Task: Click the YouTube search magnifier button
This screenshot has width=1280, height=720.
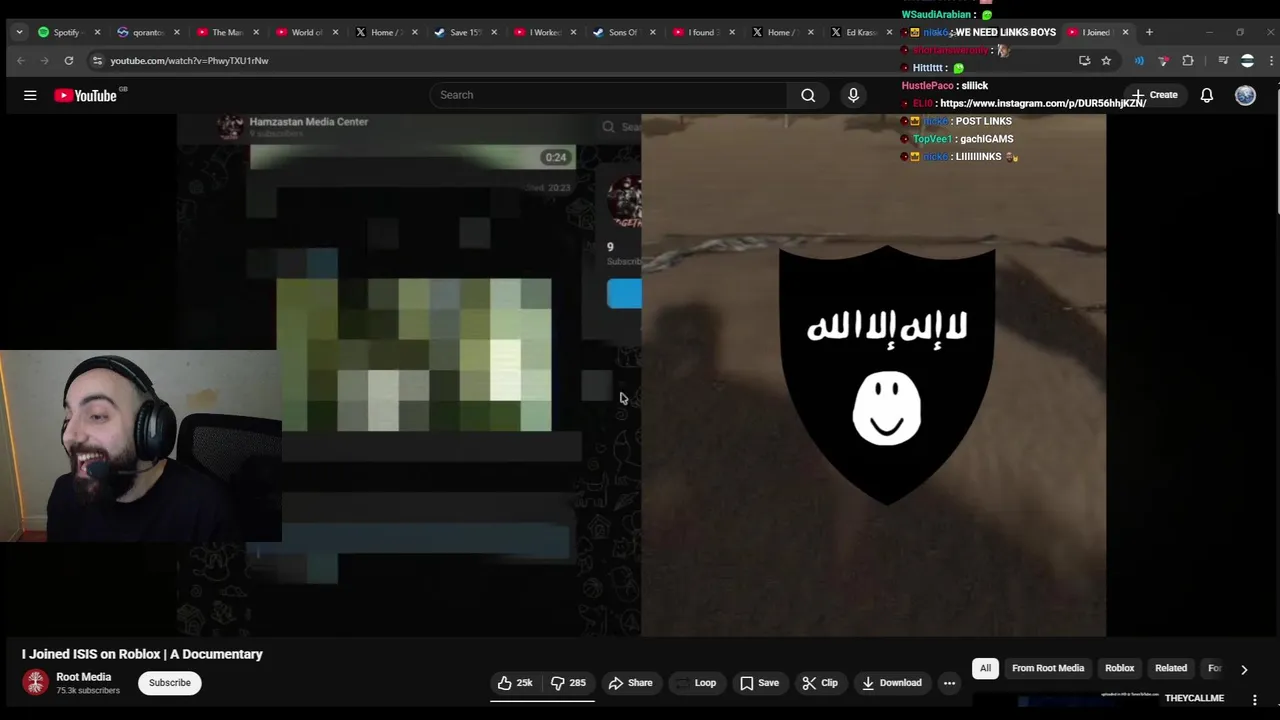Action: (x=808, y=95)
